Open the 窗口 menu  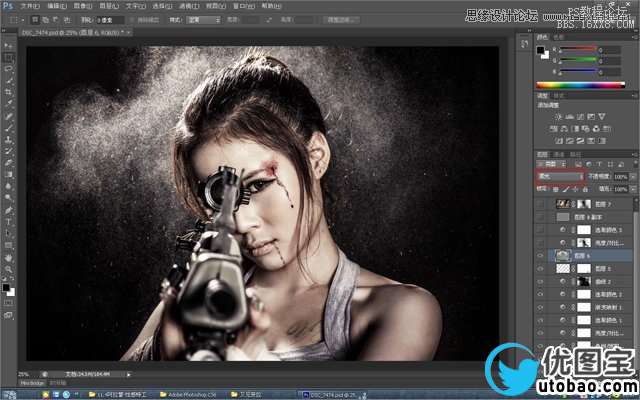pos(243,6)
